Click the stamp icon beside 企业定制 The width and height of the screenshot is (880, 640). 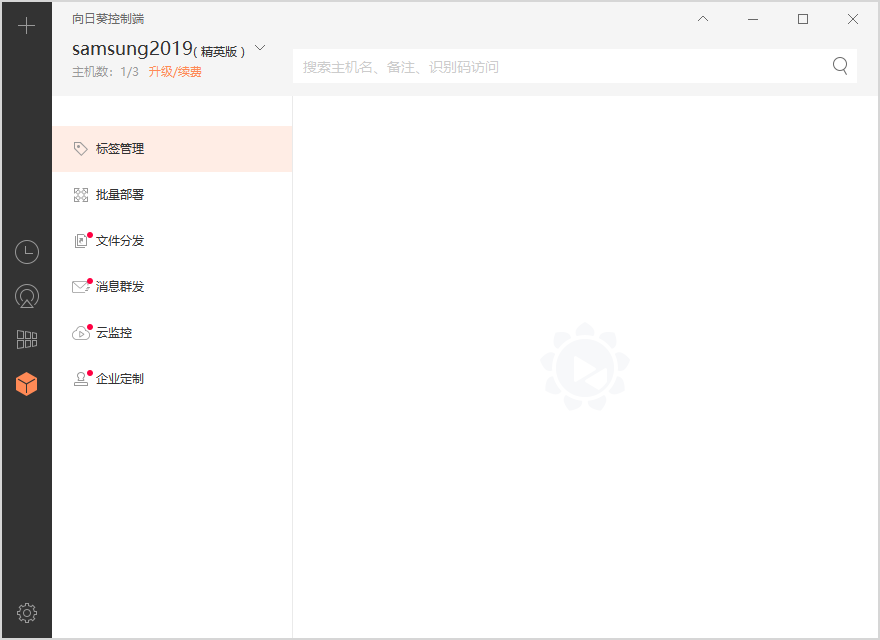(x=81, y=379)
